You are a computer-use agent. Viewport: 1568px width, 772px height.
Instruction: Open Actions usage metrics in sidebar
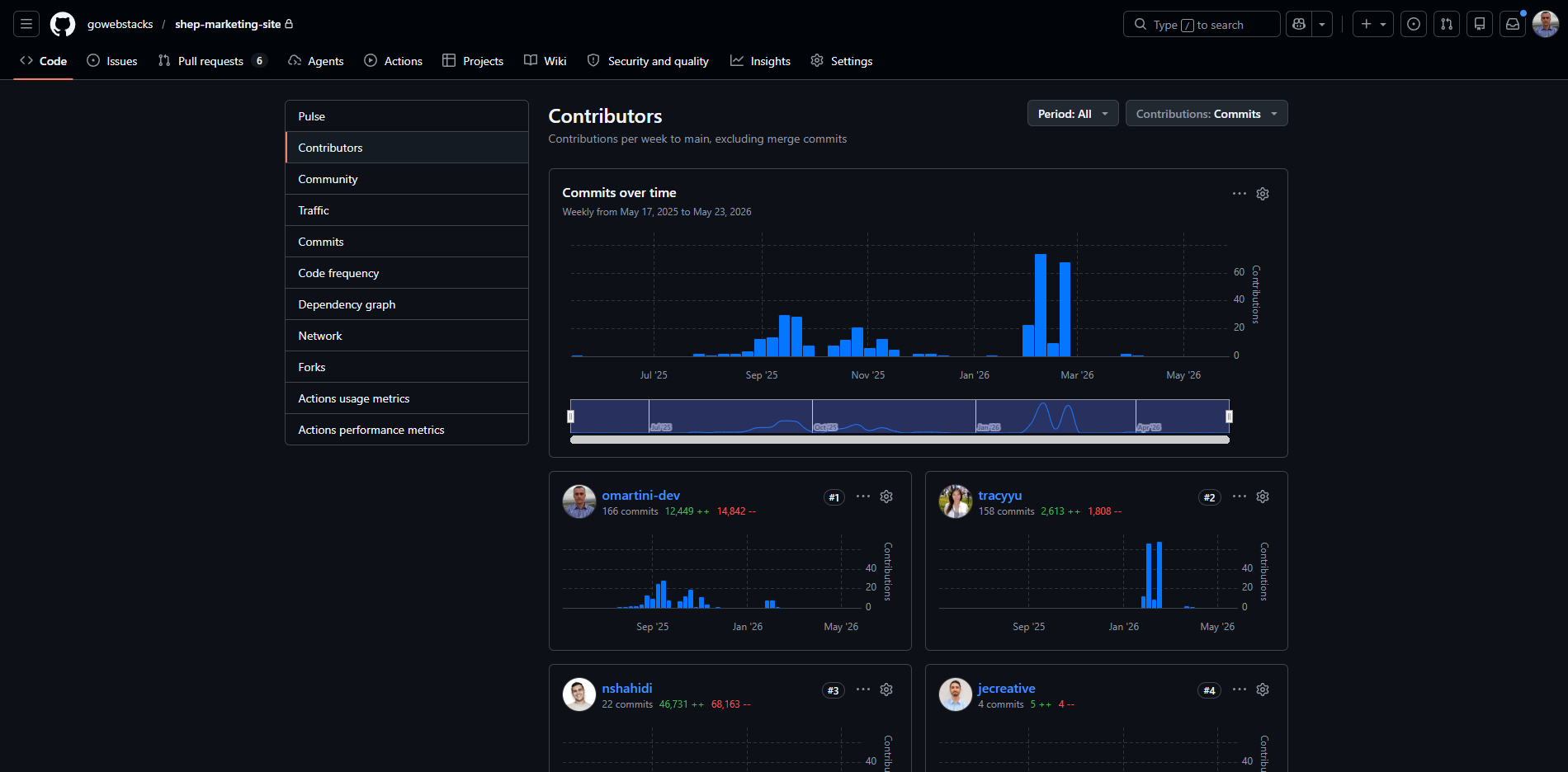(407, 398)
